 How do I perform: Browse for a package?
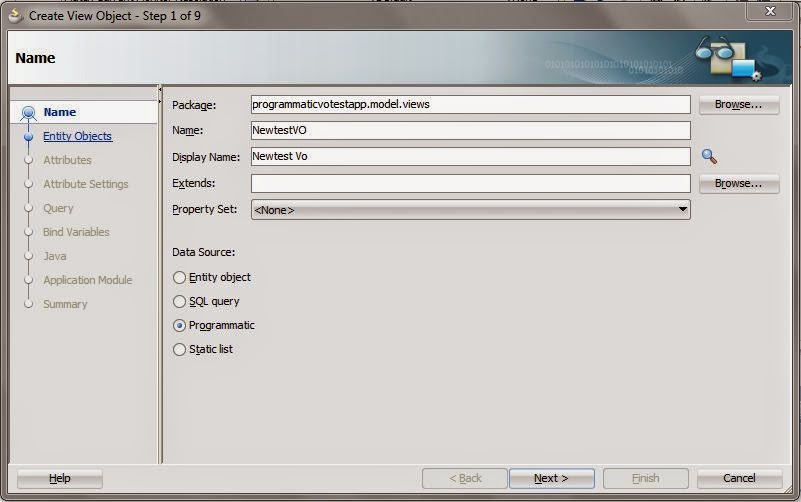click(739, 105)
